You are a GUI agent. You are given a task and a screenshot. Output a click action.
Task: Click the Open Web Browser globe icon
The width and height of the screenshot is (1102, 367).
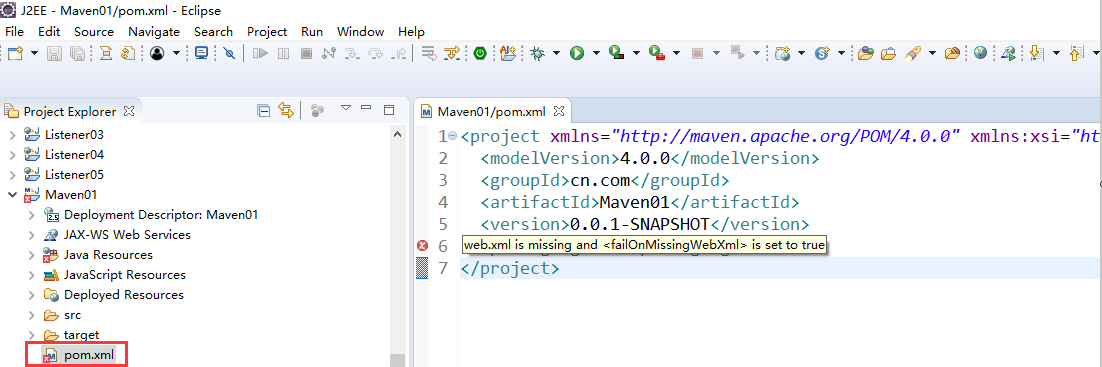click(x=980, y=53)
